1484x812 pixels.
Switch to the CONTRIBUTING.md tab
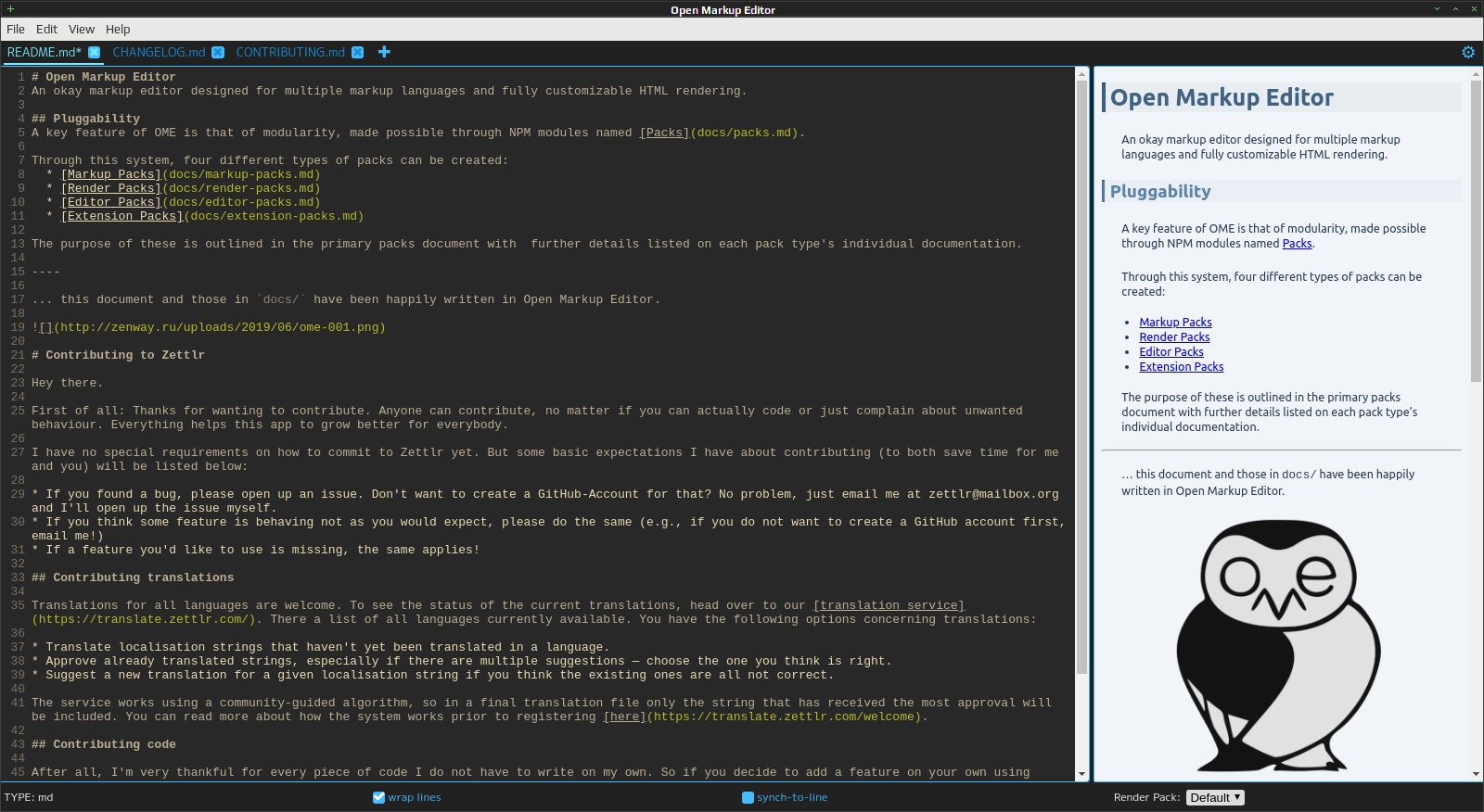[290, 53]
